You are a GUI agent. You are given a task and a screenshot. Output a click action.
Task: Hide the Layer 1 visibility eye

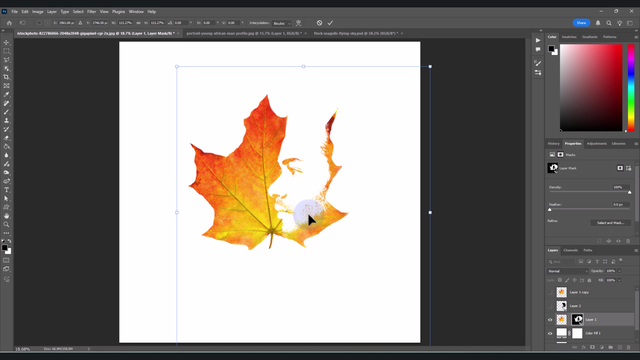click(550, 320)
